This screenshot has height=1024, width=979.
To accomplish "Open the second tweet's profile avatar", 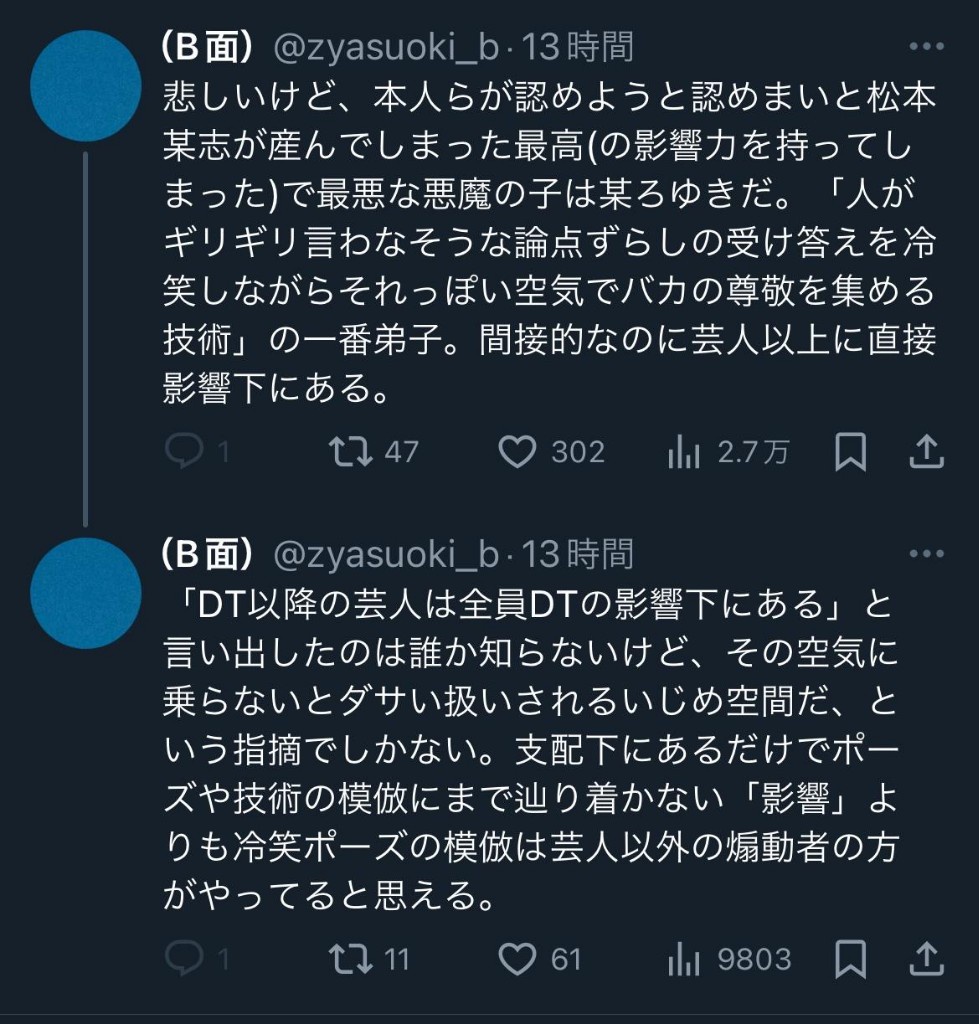I will click(84, 592).
